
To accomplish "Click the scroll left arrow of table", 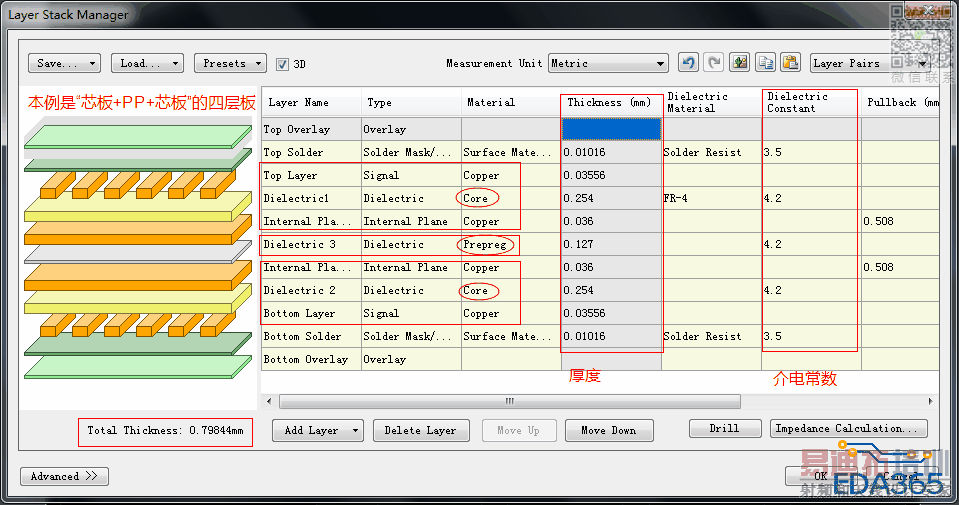I will [269, 402].
